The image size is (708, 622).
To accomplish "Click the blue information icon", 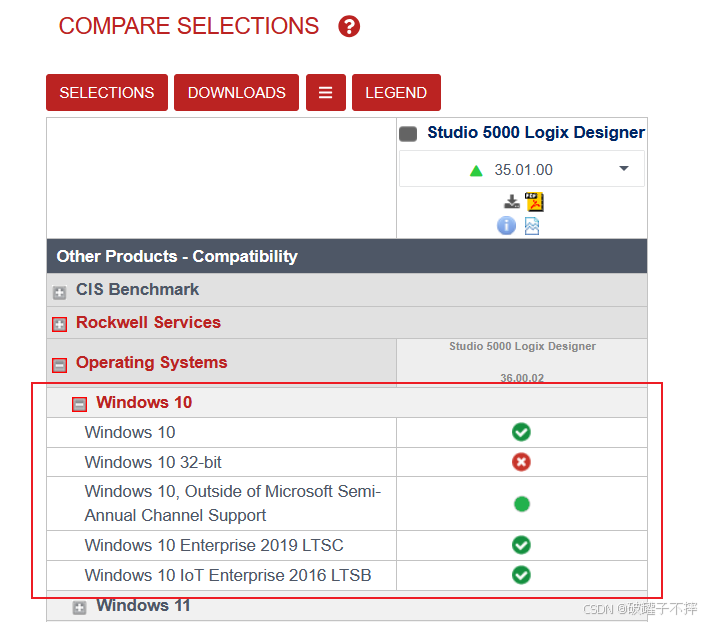I will click(506, 225).
